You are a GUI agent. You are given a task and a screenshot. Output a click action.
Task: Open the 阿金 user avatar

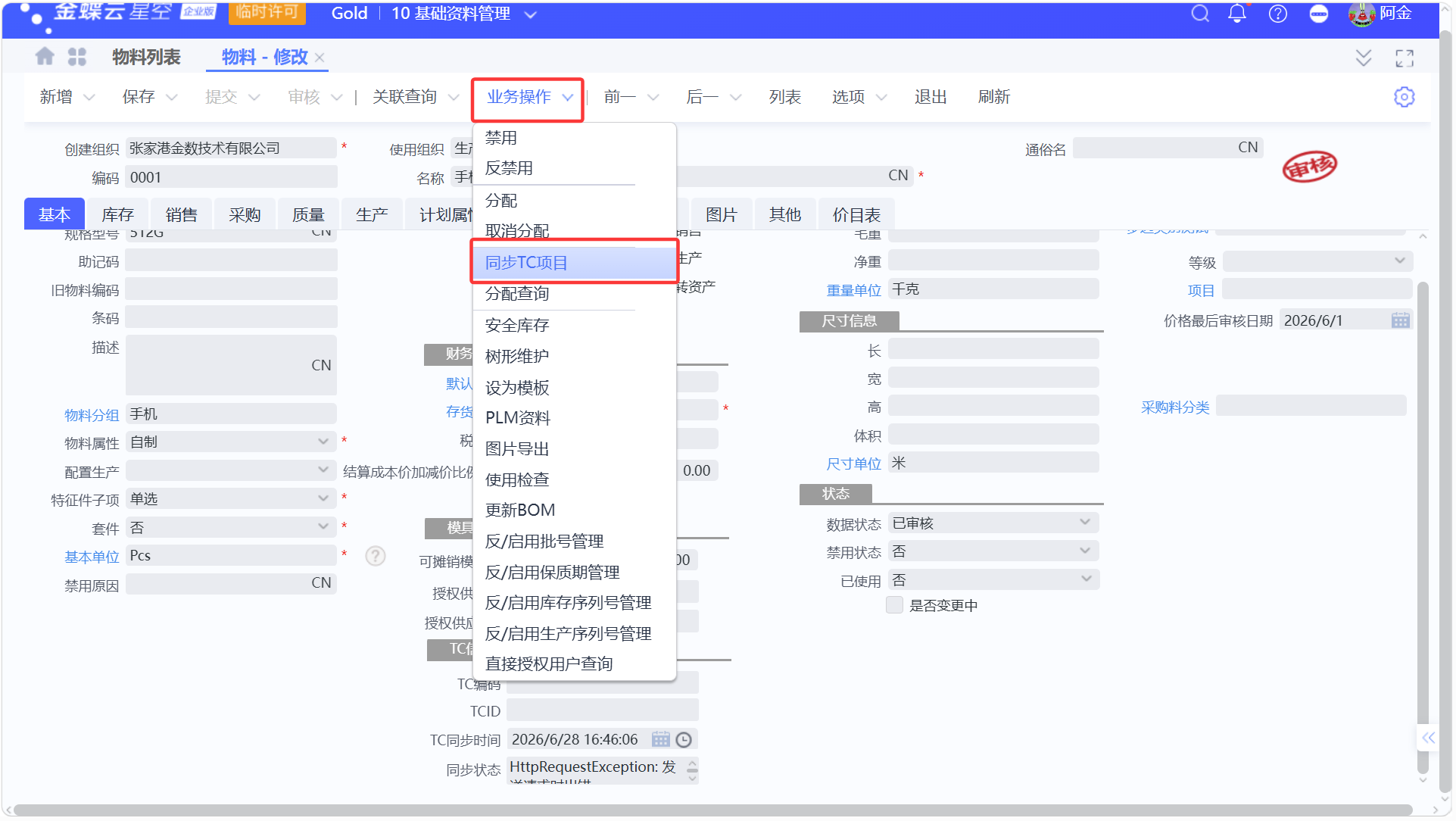pos(1361,14)
